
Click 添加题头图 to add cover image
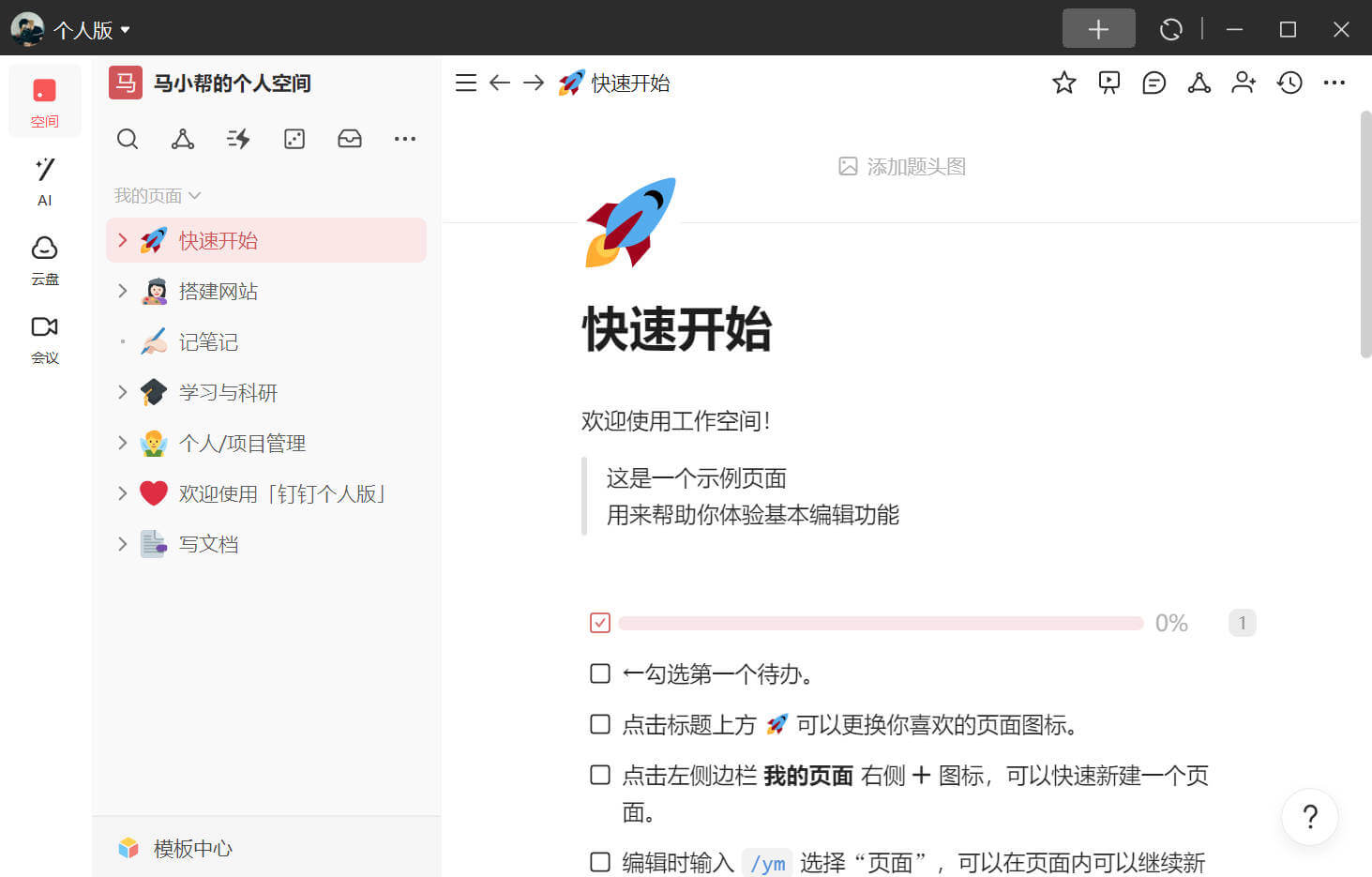pos(902,166)
